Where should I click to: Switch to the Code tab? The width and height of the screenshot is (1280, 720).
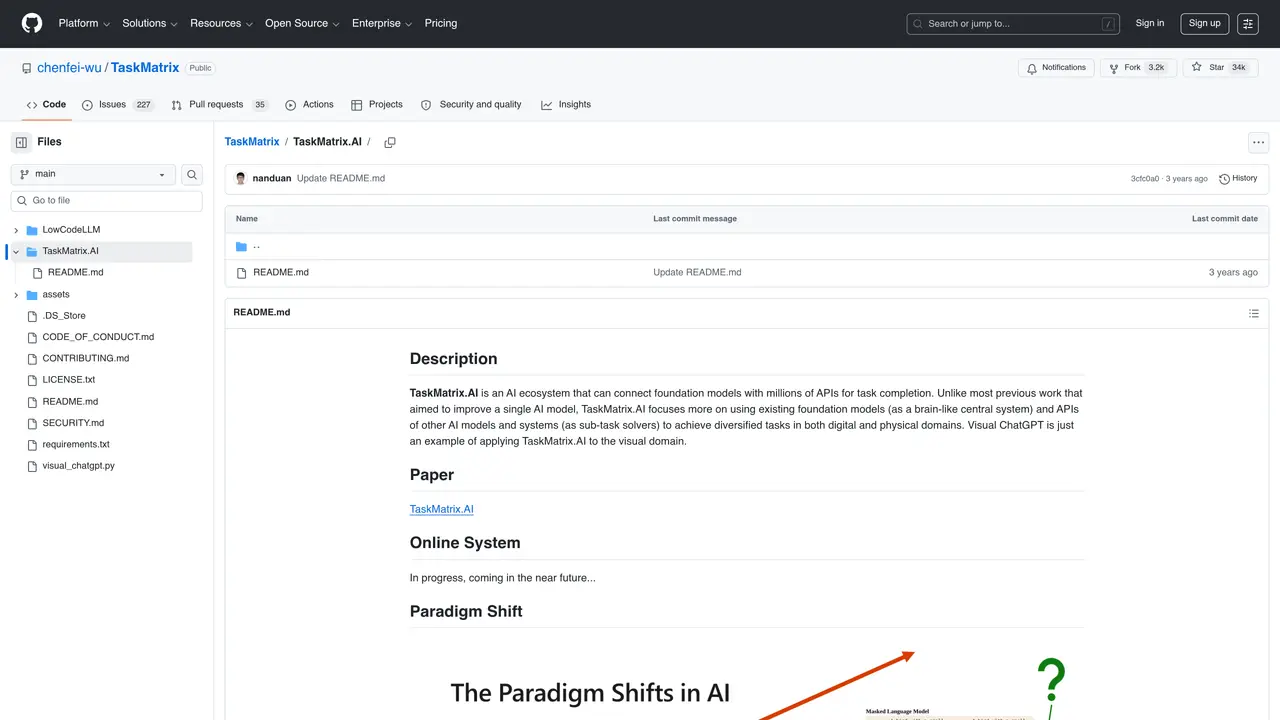tap(46, 104)
